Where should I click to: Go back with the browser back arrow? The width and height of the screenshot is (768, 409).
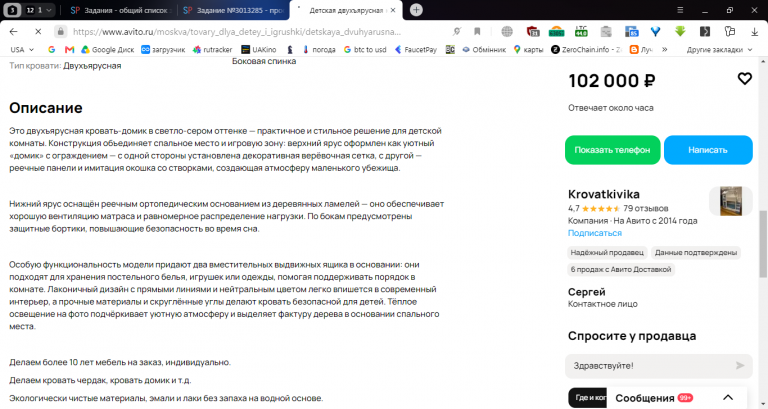click(x=13, y=32)
